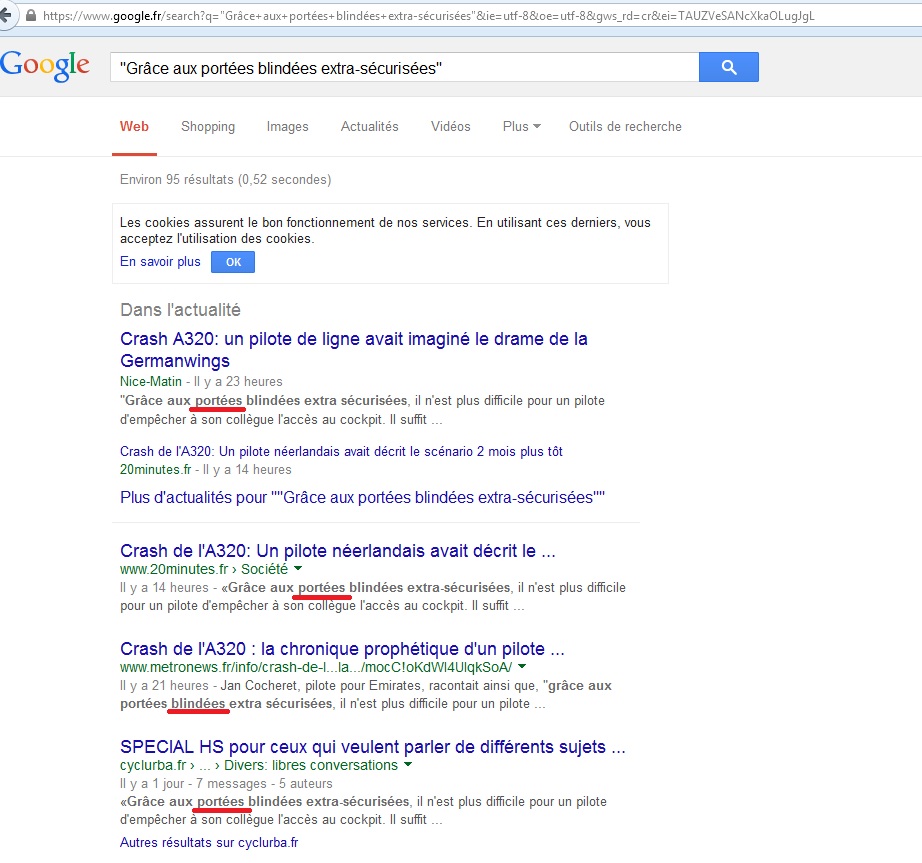Screen dimensions: 922x863
Task: Click the www.metronews.fr green URL
Action: coord(316,667)
